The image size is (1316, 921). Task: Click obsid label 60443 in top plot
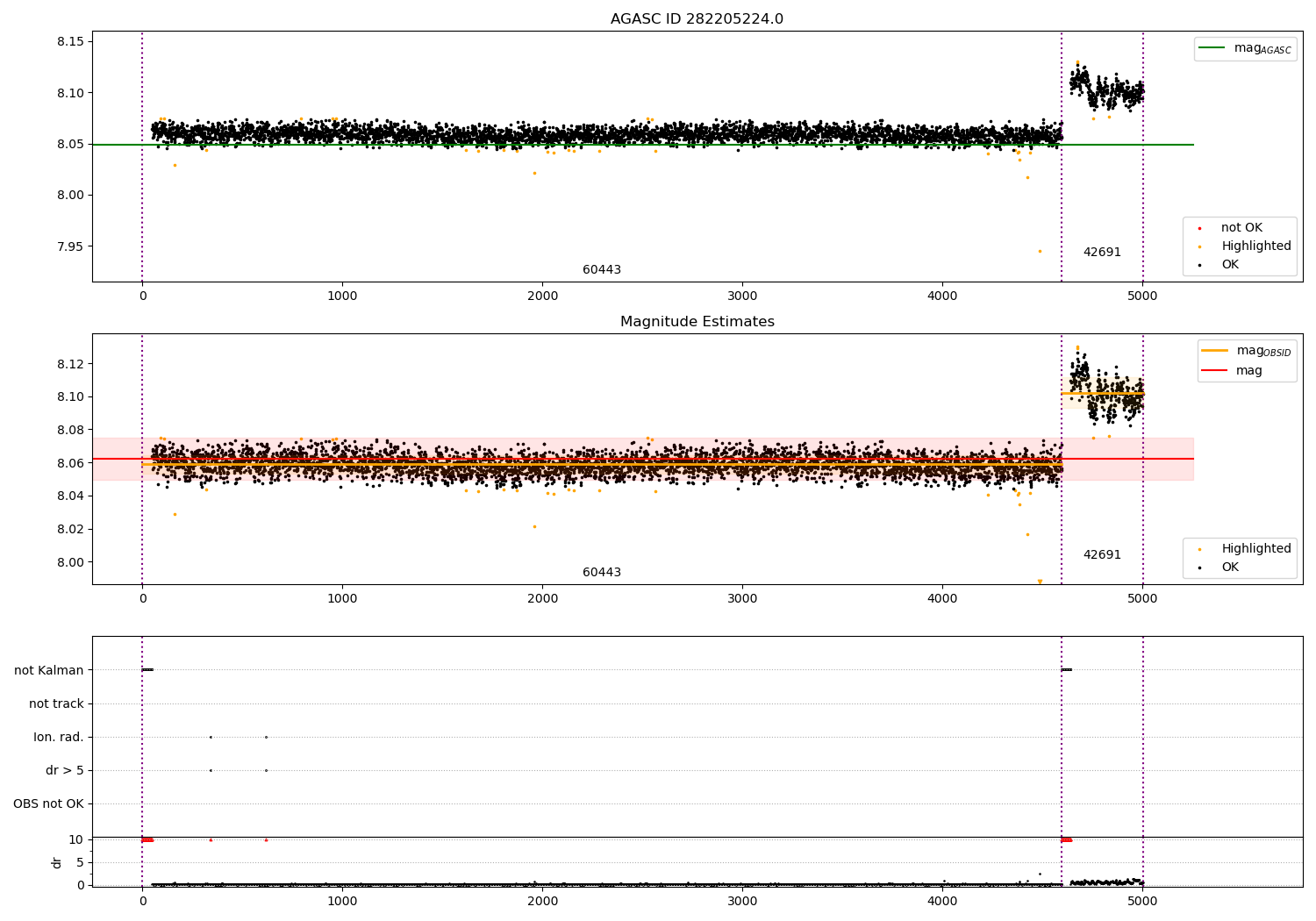point(602,270)
